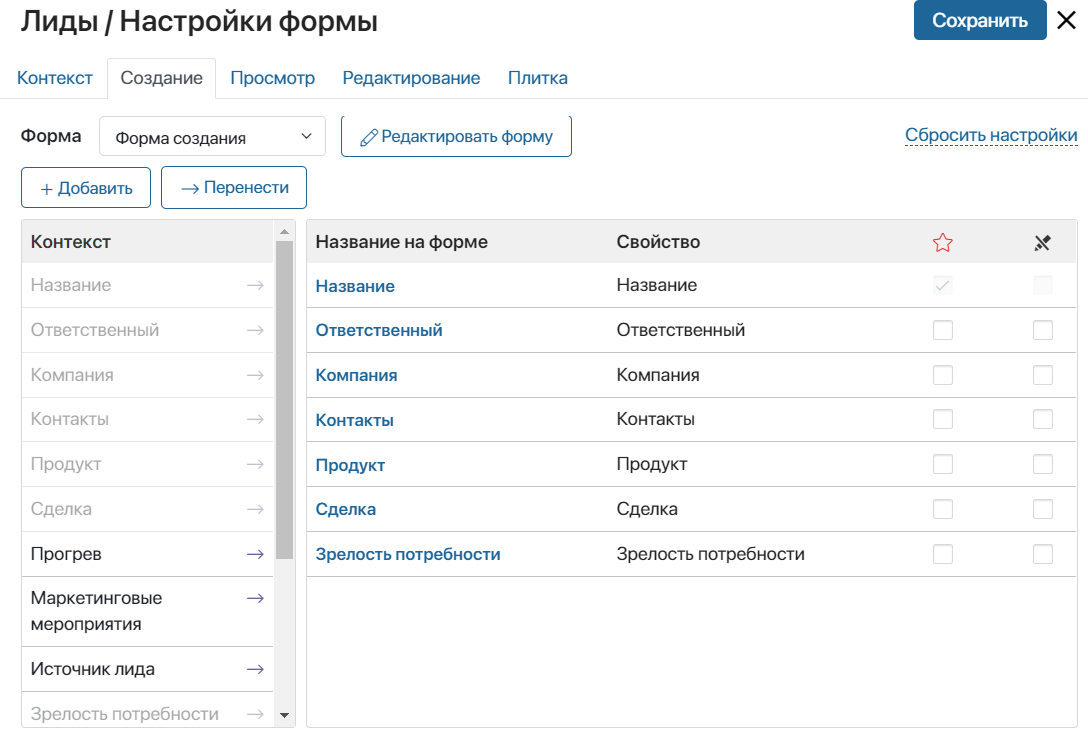Click the arrow next to Компания in the context list
The height and width of the screenshot is (731, 1088).
(x=255, y=375)
